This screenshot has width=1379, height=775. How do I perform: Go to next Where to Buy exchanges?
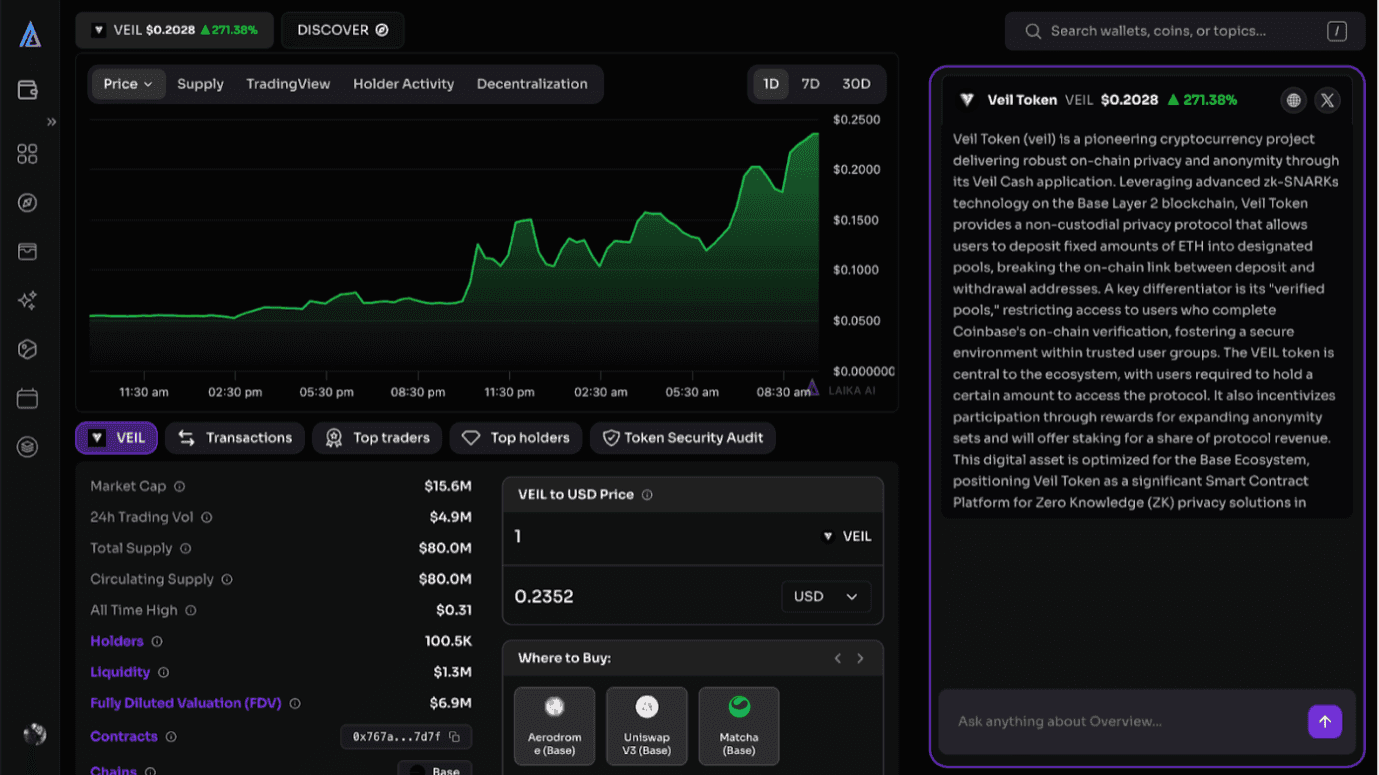860,658
